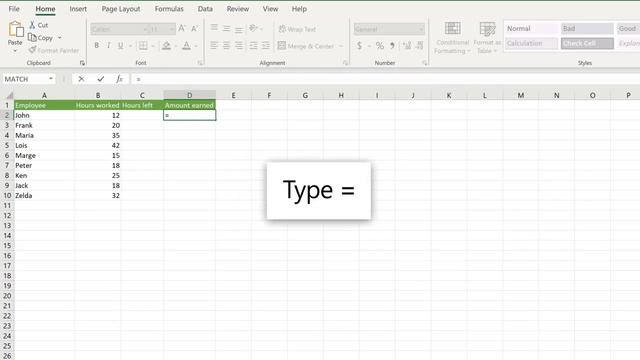
Task: Expand Paste options arrow
Action: [x=15, y=51]
